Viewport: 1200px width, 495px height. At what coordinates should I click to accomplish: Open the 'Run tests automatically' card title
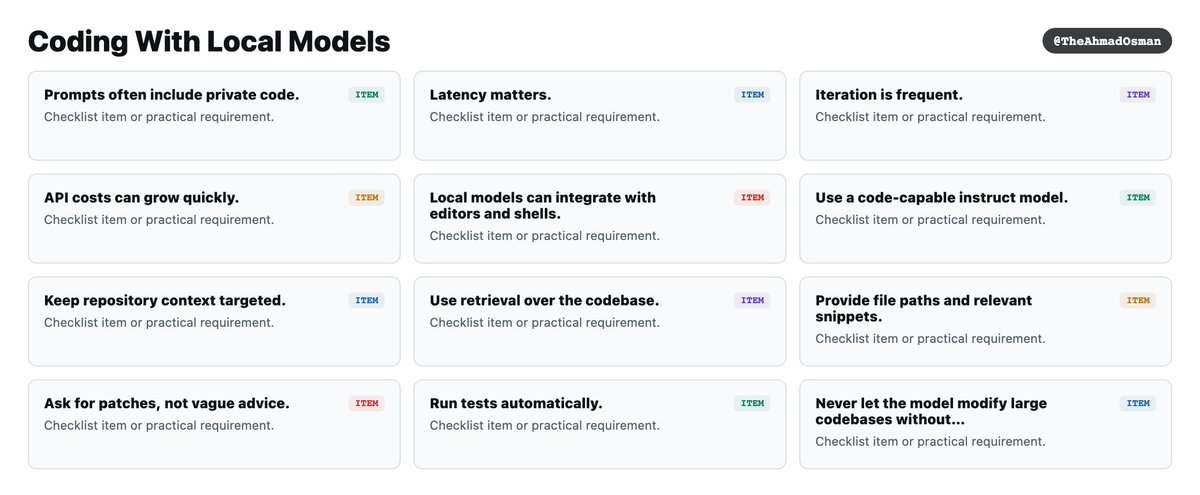[x=516, y=403]
